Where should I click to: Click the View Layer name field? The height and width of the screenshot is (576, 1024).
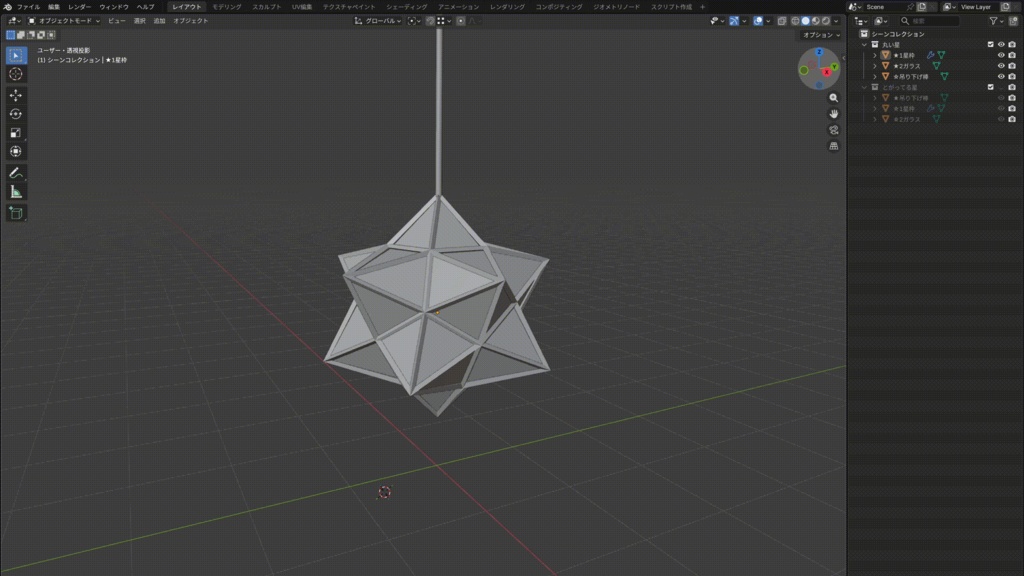pos(980,7)
